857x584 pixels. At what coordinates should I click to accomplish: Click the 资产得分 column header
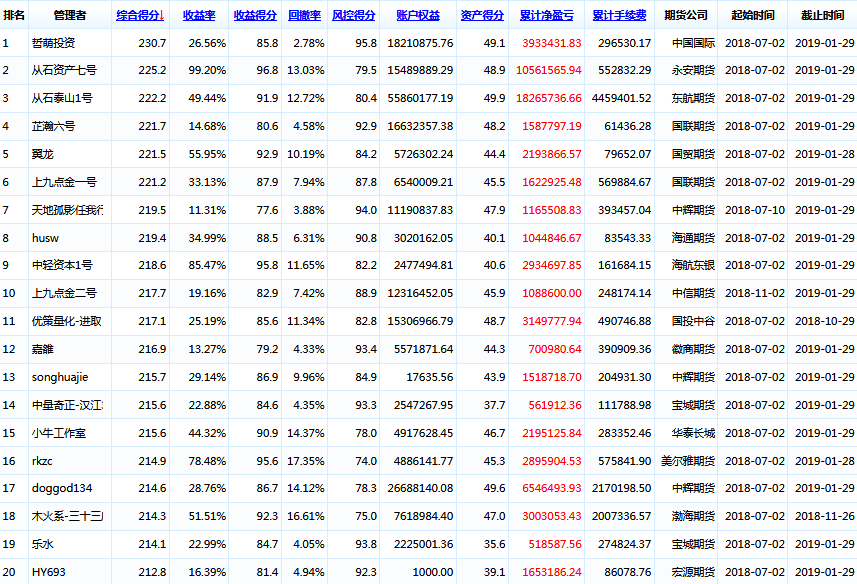tap(482, 16)
